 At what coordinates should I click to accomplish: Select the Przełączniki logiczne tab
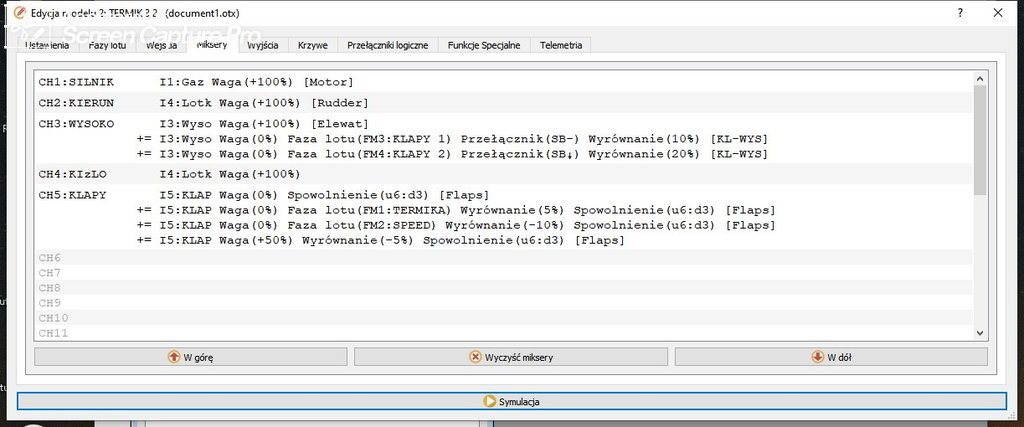(387, 45)
